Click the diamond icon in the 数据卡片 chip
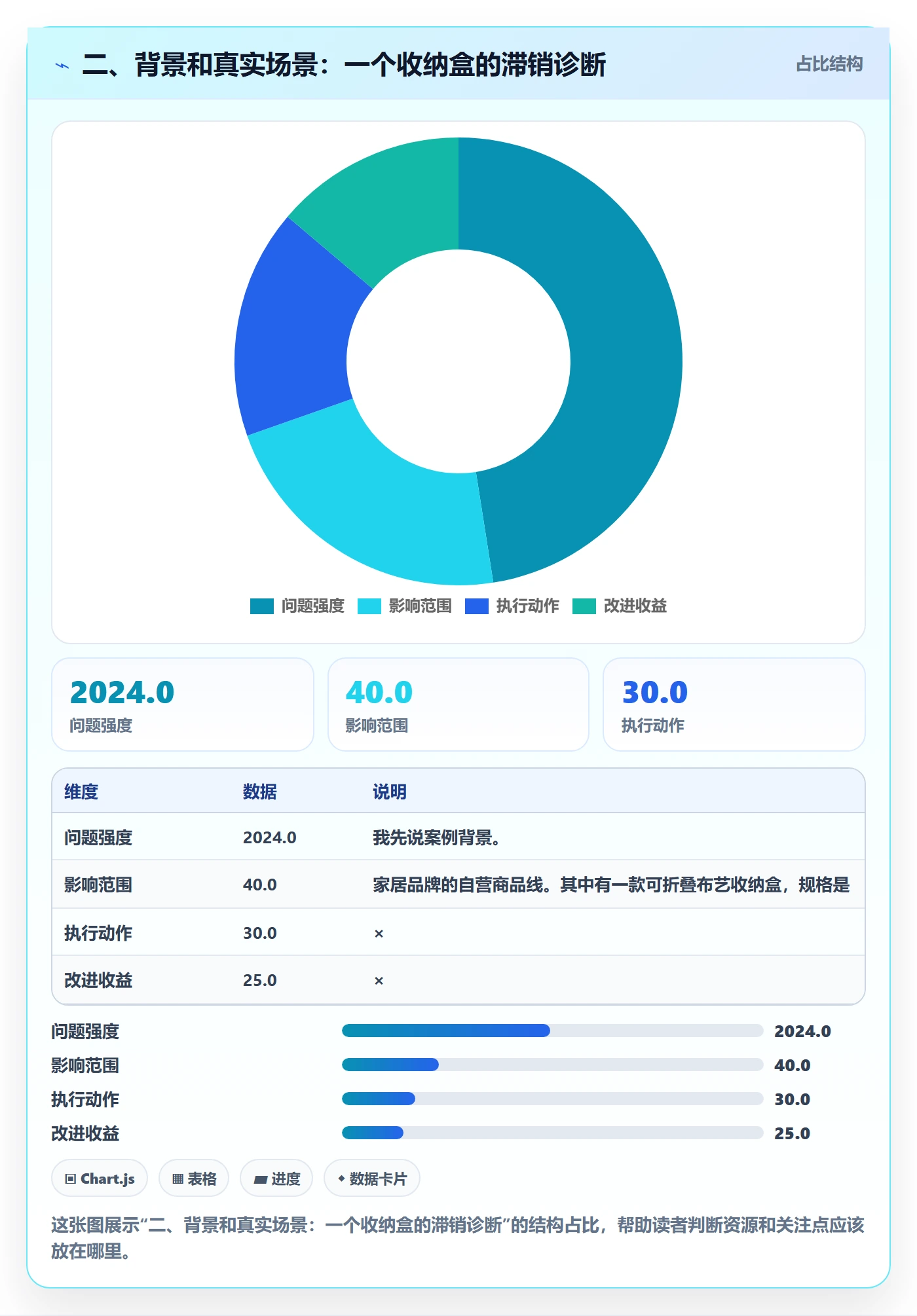 pyautogui.click(x=341, y=1179)
